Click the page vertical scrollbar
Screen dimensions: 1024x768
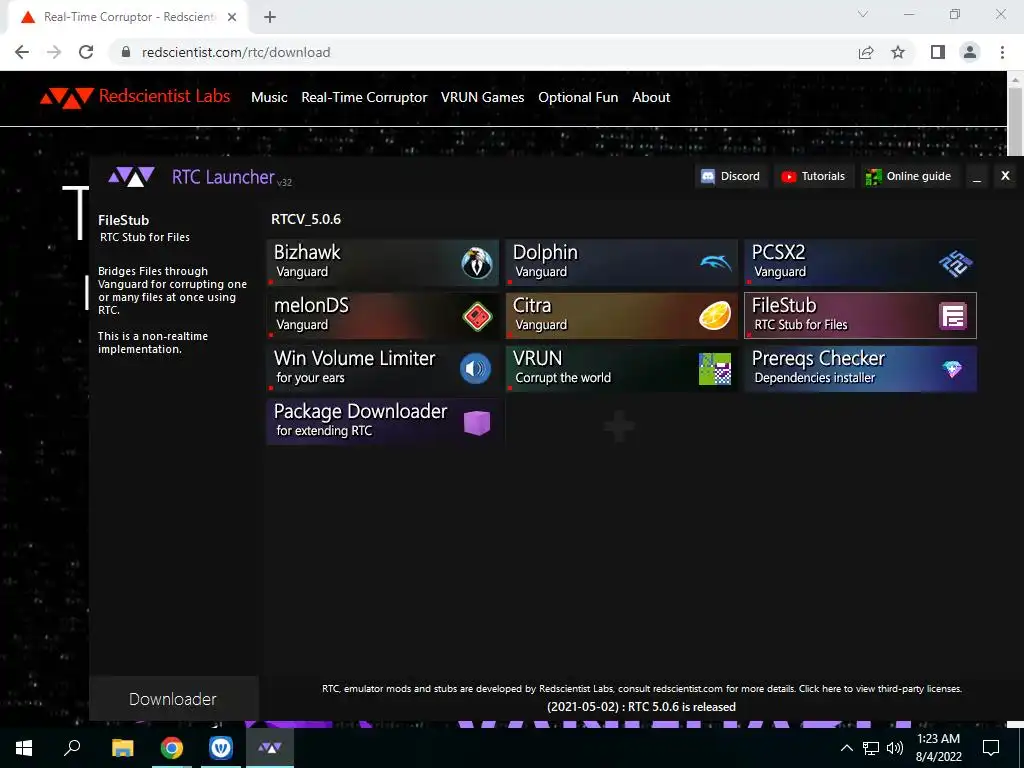click(x=1016, y=121)
